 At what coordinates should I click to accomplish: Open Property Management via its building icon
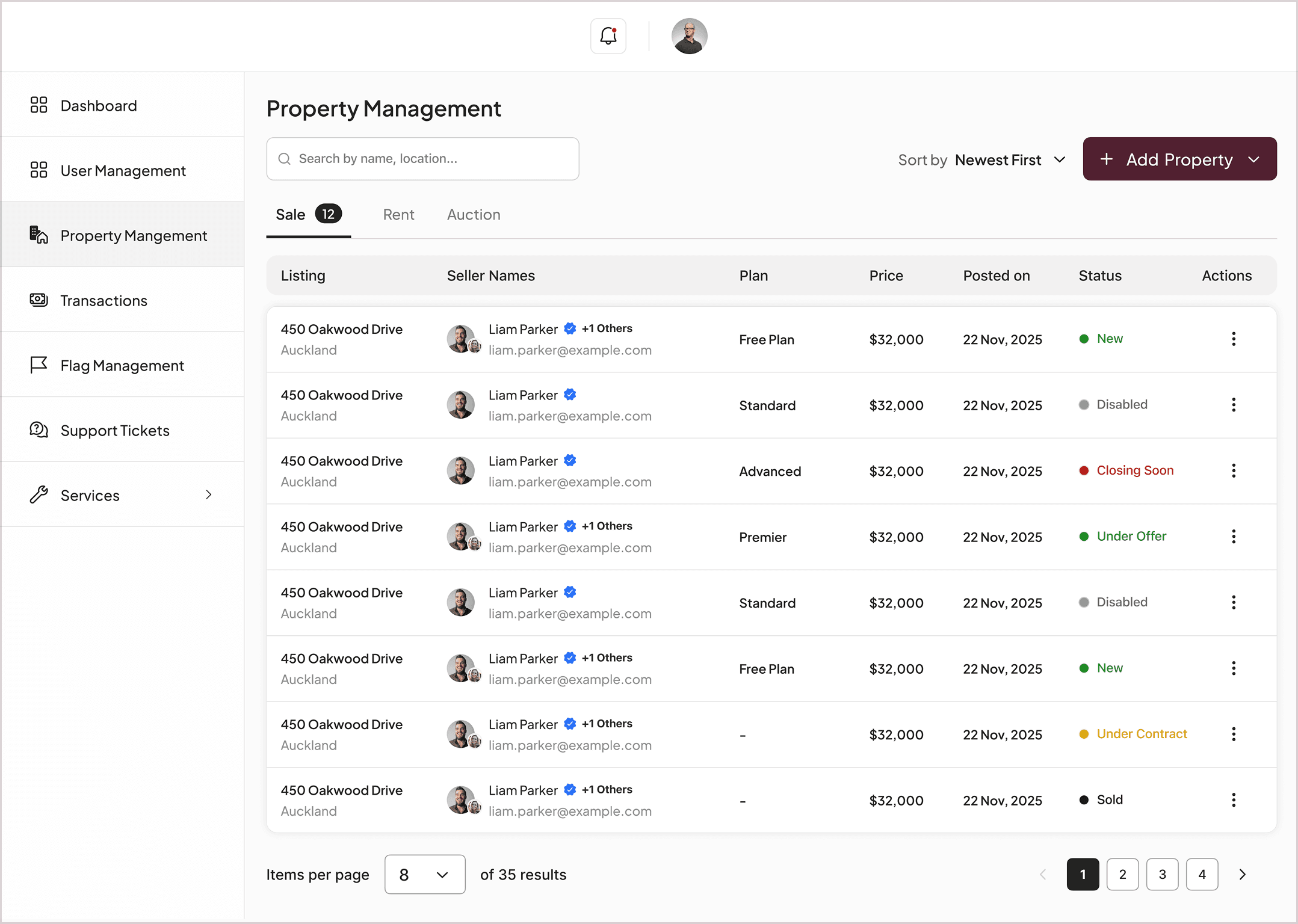39,235
